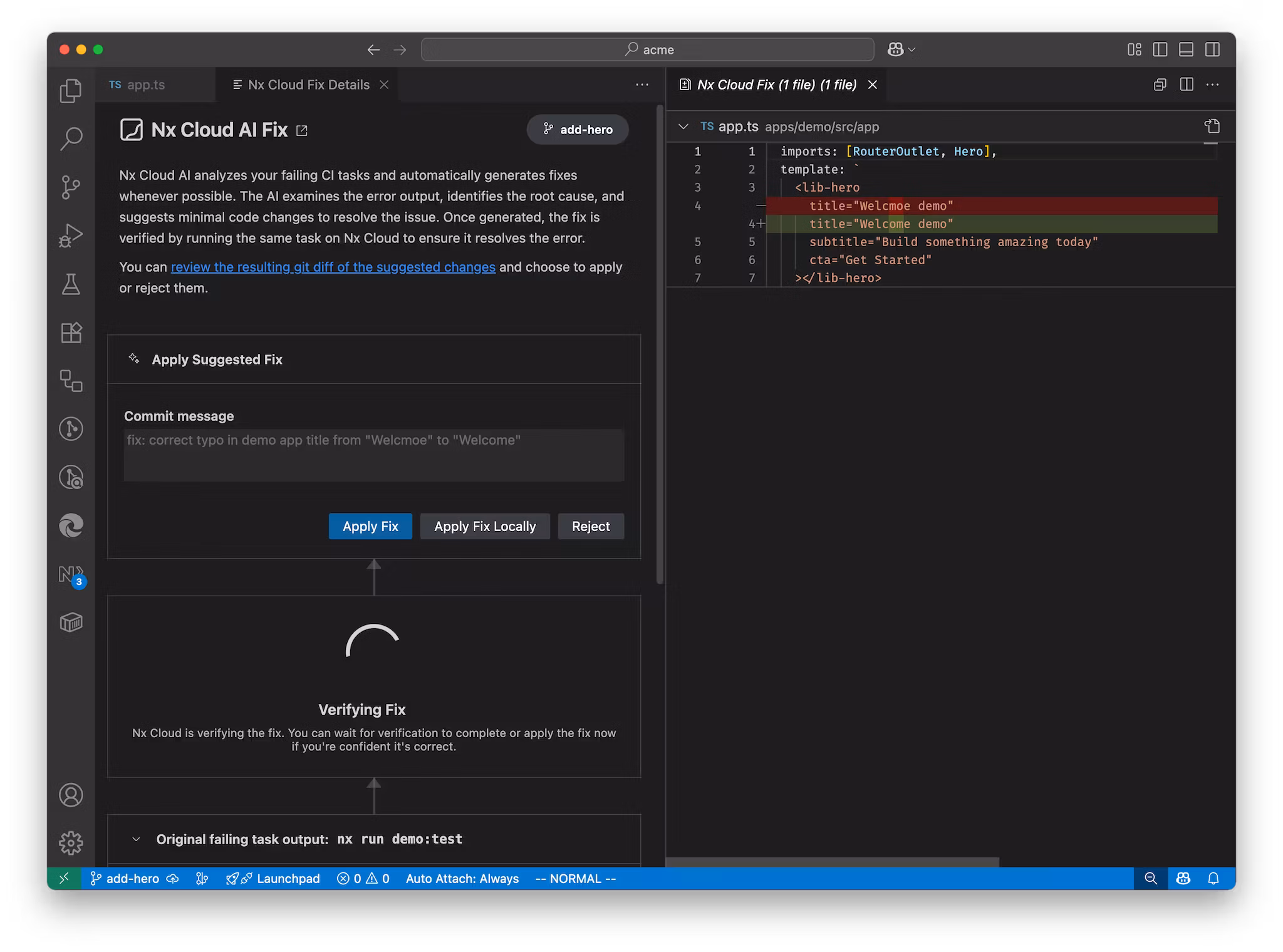1283x952 pixels.
Task: Open the Extensions view icon
Action: (71, 333)
